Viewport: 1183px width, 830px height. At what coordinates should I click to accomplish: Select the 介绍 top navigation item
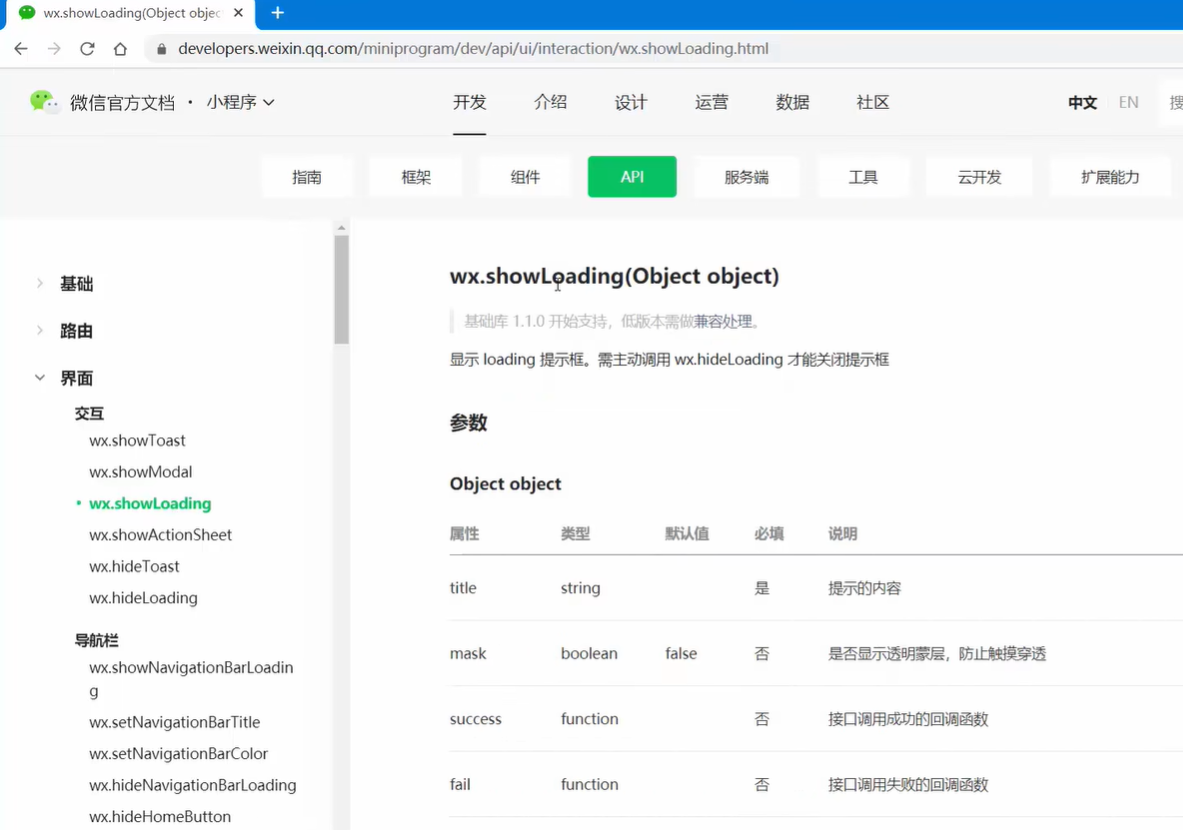[550, 102]
